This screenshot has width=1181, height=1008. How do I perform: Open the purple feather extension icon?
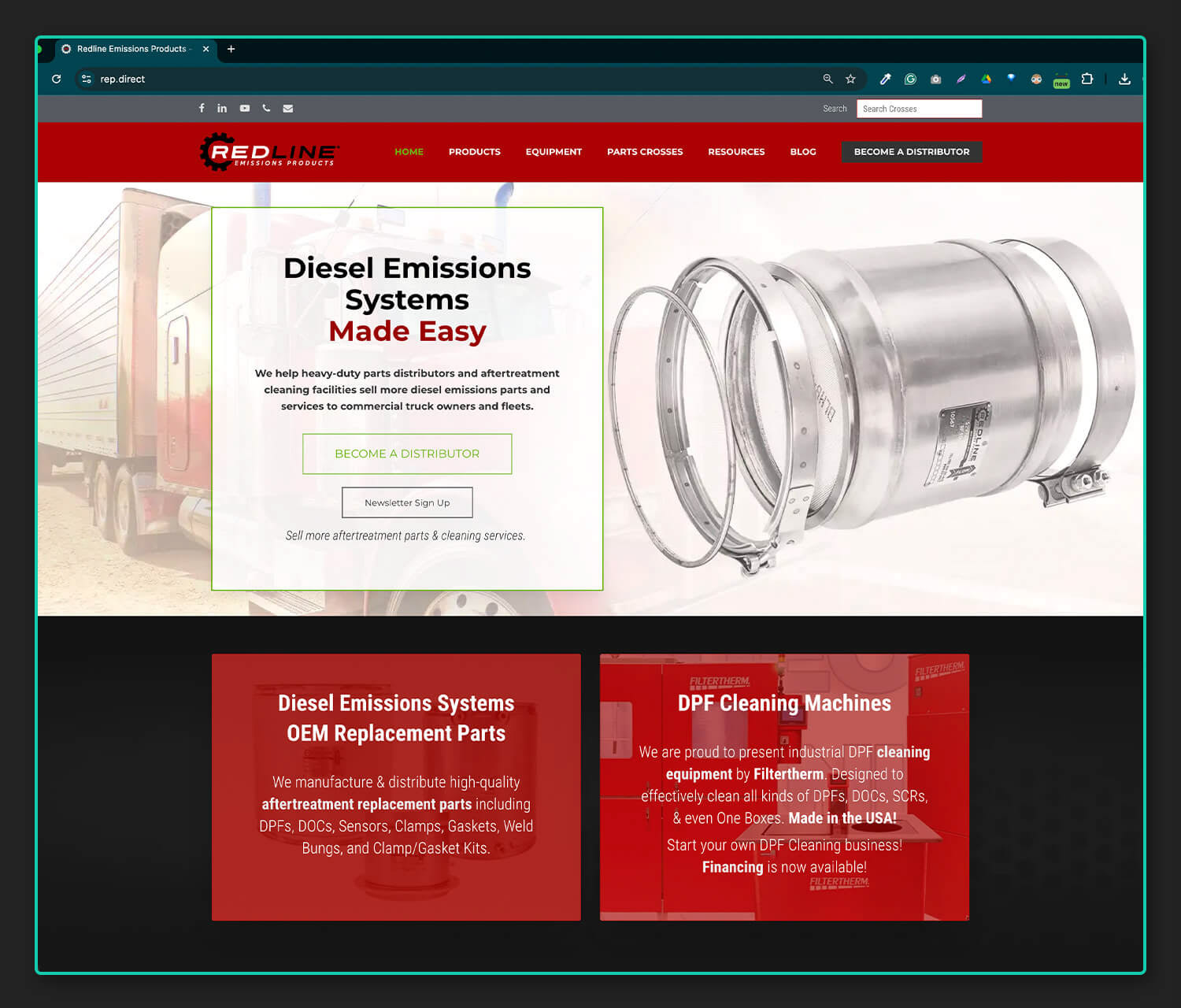coord(961,79)
